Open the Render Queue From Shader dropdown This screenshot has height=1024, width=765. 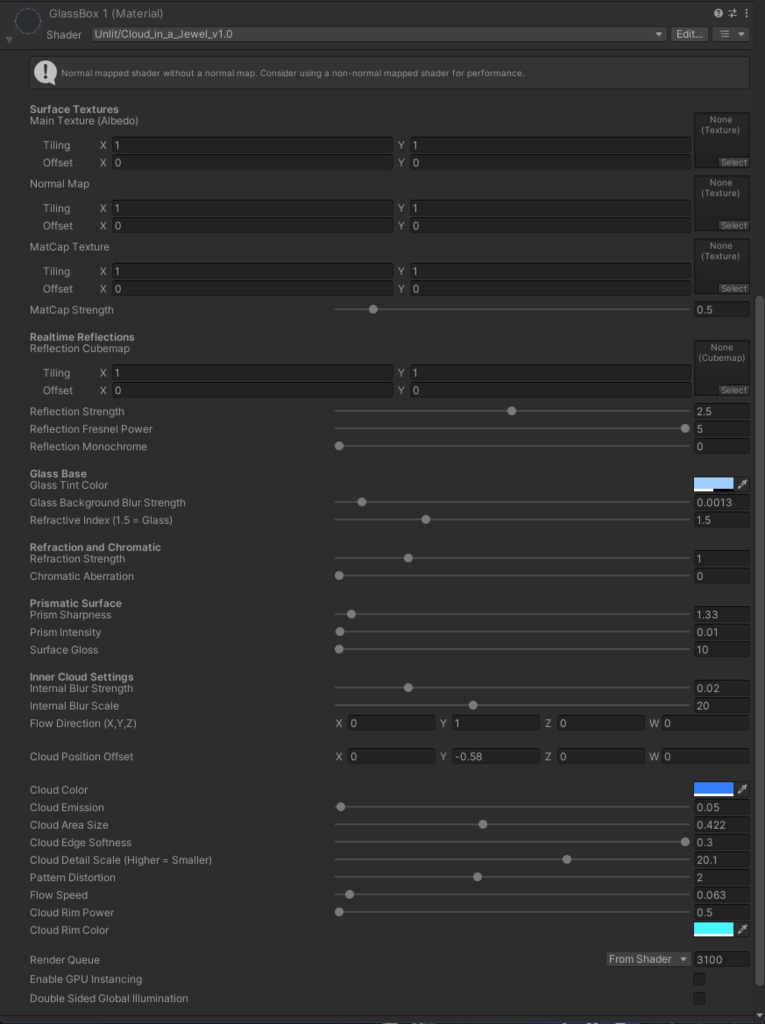point(648,960)
